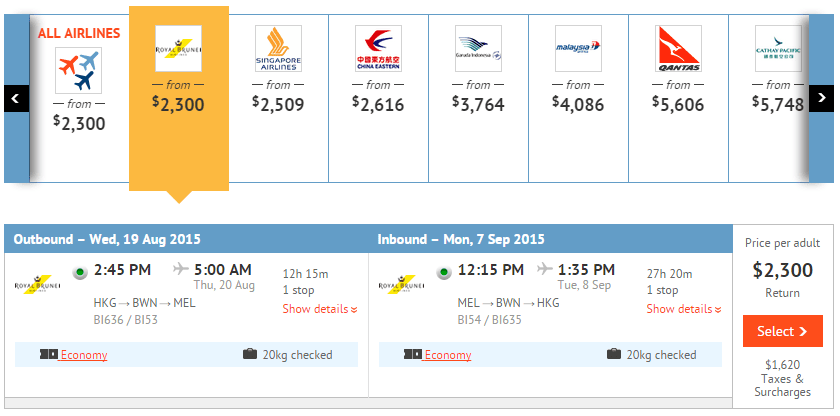
Task: Open inbound Economy fare link
Action: pyautogui.click(x=448, y=355)
